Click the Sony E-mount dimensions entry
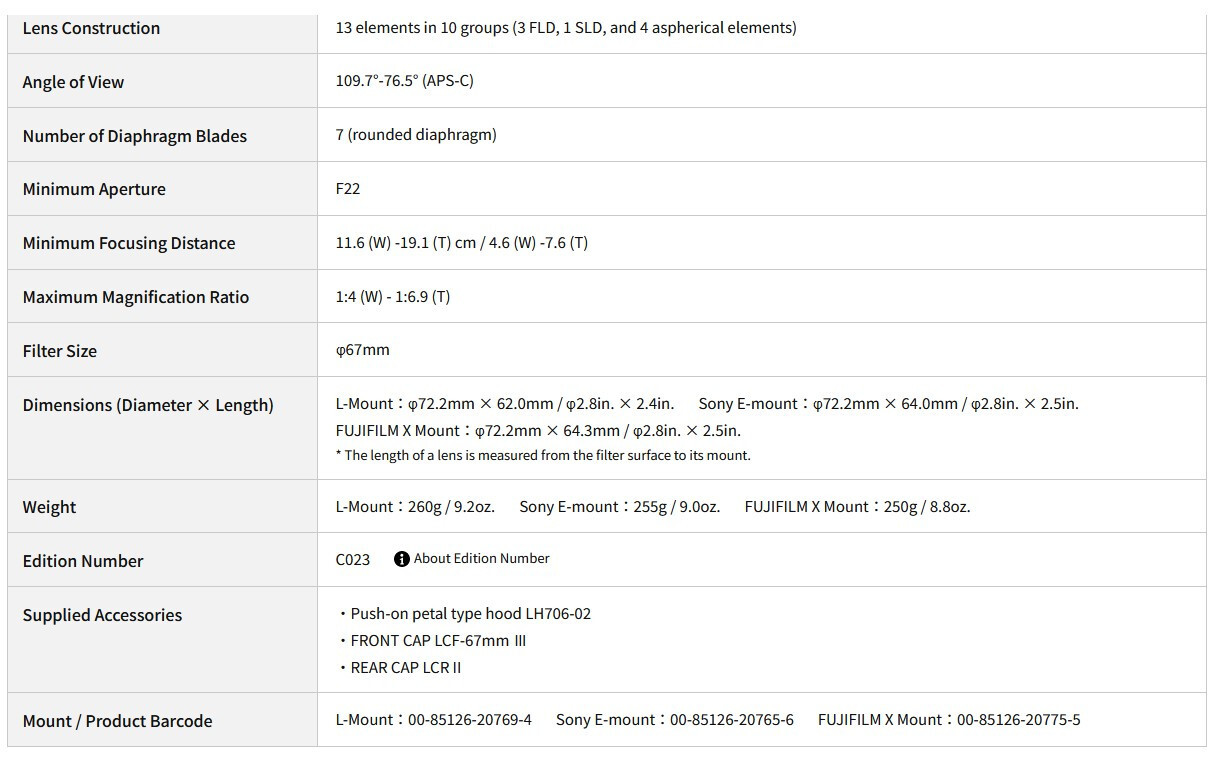1218x771 pixels. tap(889, 404)
